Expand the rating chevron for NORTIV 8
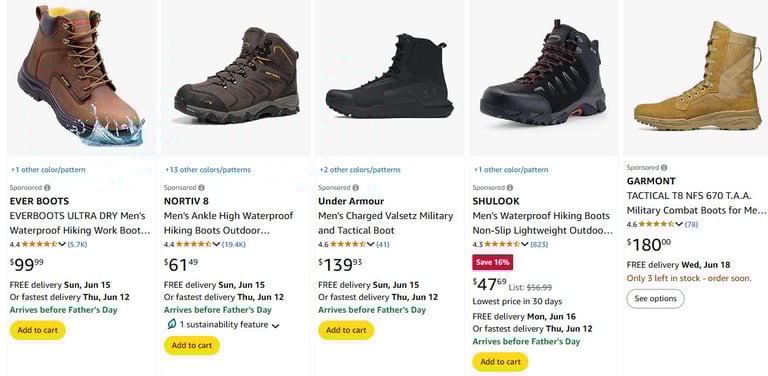 [x=216, y=244]
